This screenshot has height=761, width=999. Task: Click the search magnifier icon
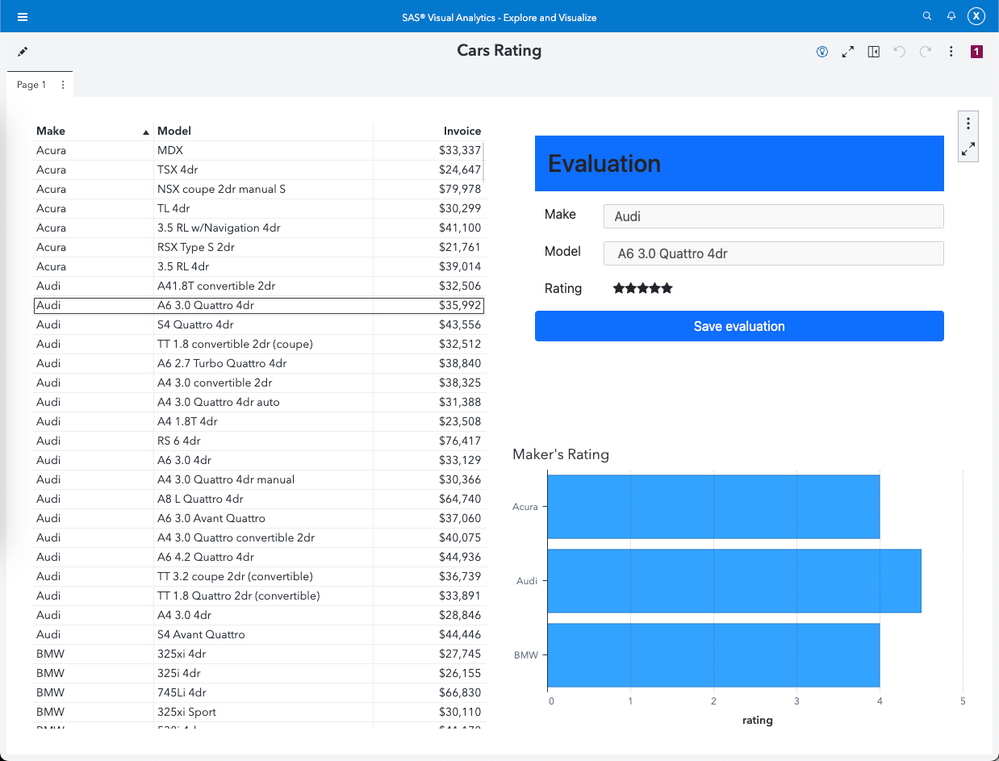927,17
